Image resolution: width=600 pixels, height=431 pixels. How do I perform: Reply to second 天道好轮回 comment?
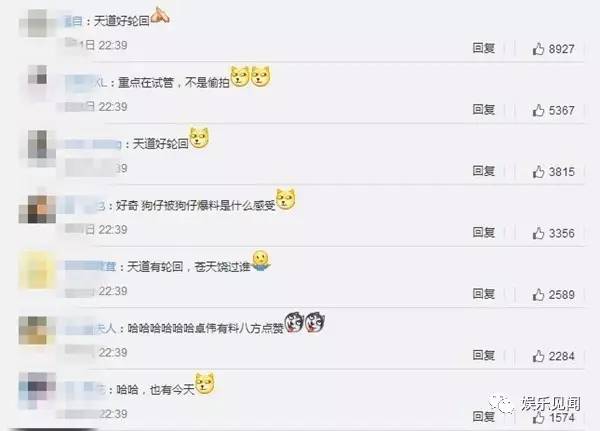(484, 171)
